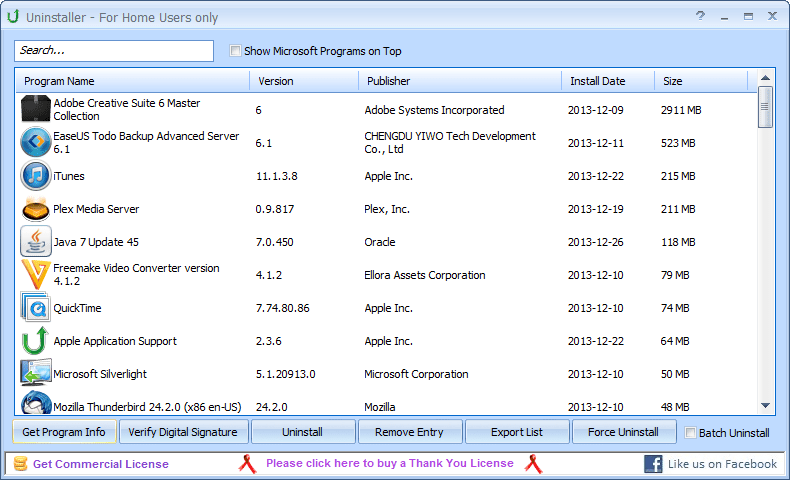Enable Show Microsoft Programs on Top
Viewport: 790px width, 480px height.
click(235, 51)
